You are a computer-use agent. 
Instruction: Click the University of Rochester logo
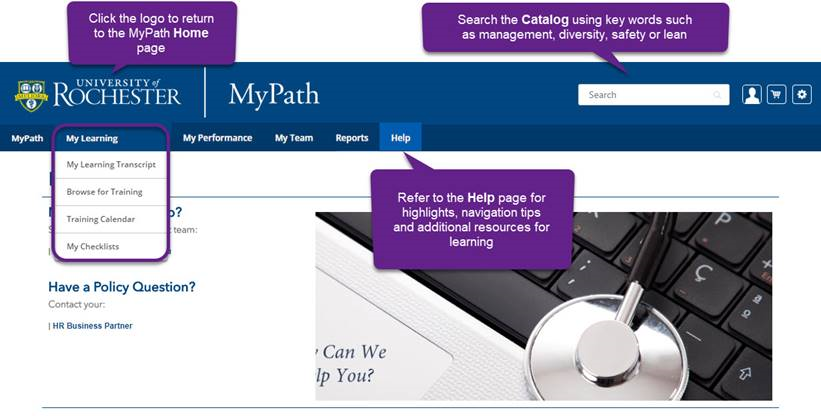(98, 95)
